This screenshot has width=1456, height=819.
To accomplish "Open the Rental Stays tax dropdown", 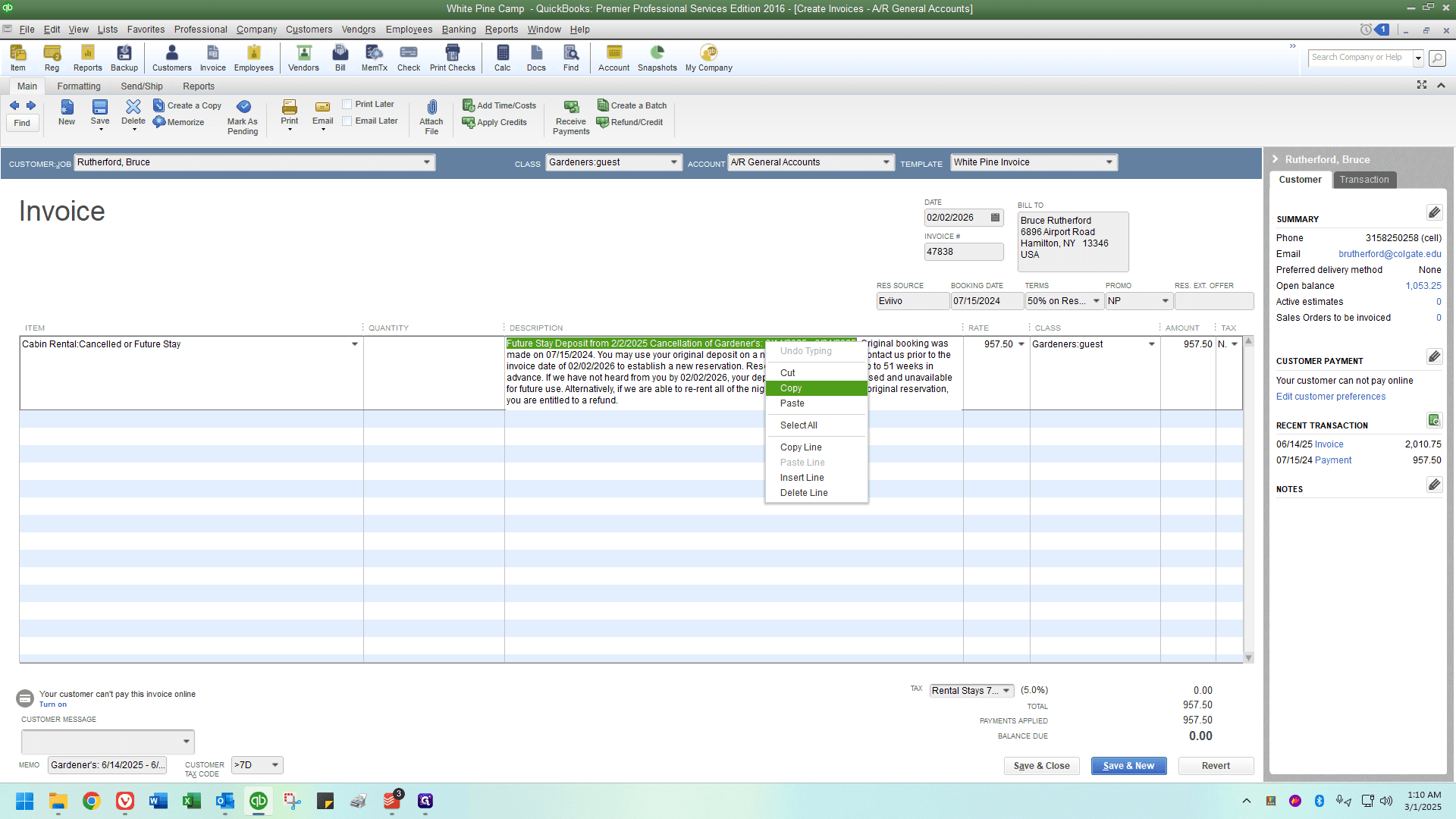I will (1007, 691).
